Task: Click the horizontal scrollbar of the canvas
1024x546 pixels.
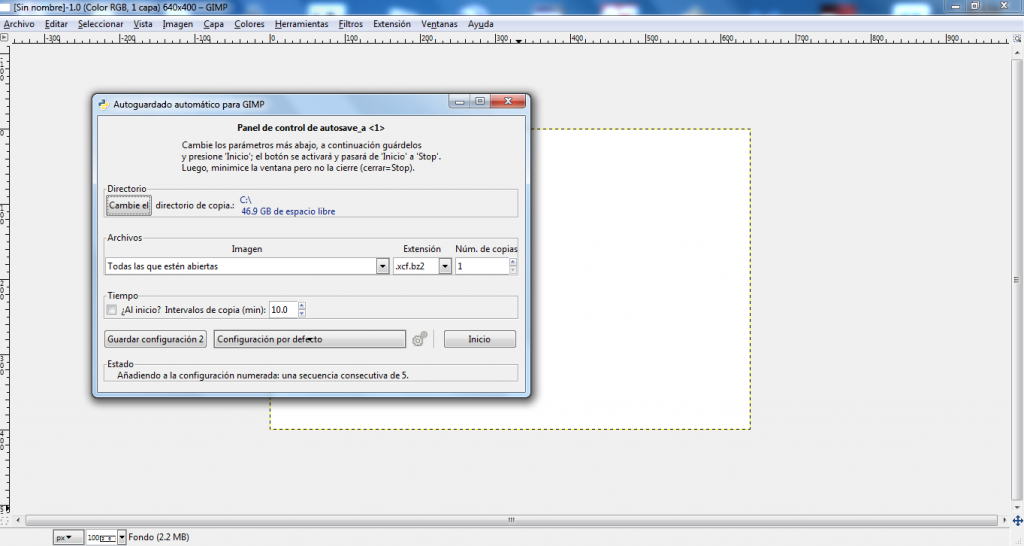Action: pos(511,521)
